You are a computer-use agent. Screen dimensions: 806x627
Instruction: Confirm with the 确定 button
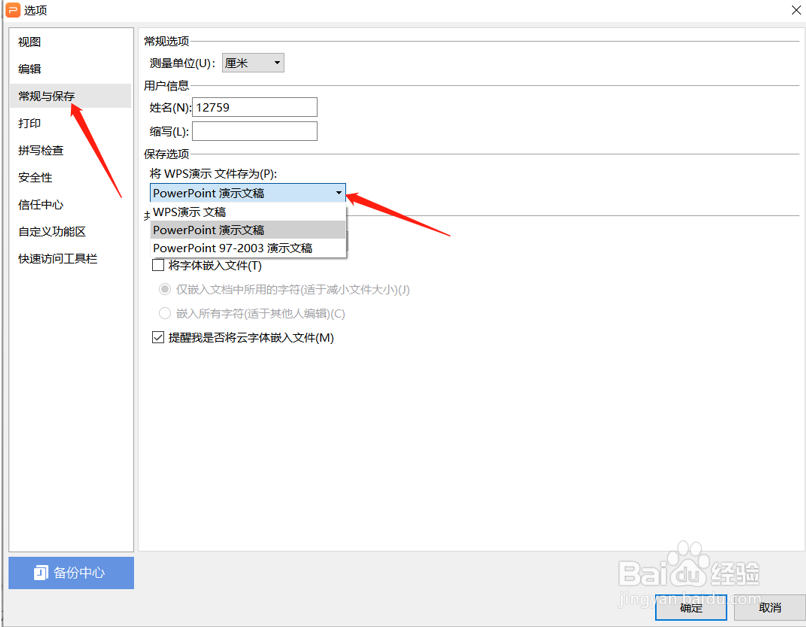click(x=690, y=607)
